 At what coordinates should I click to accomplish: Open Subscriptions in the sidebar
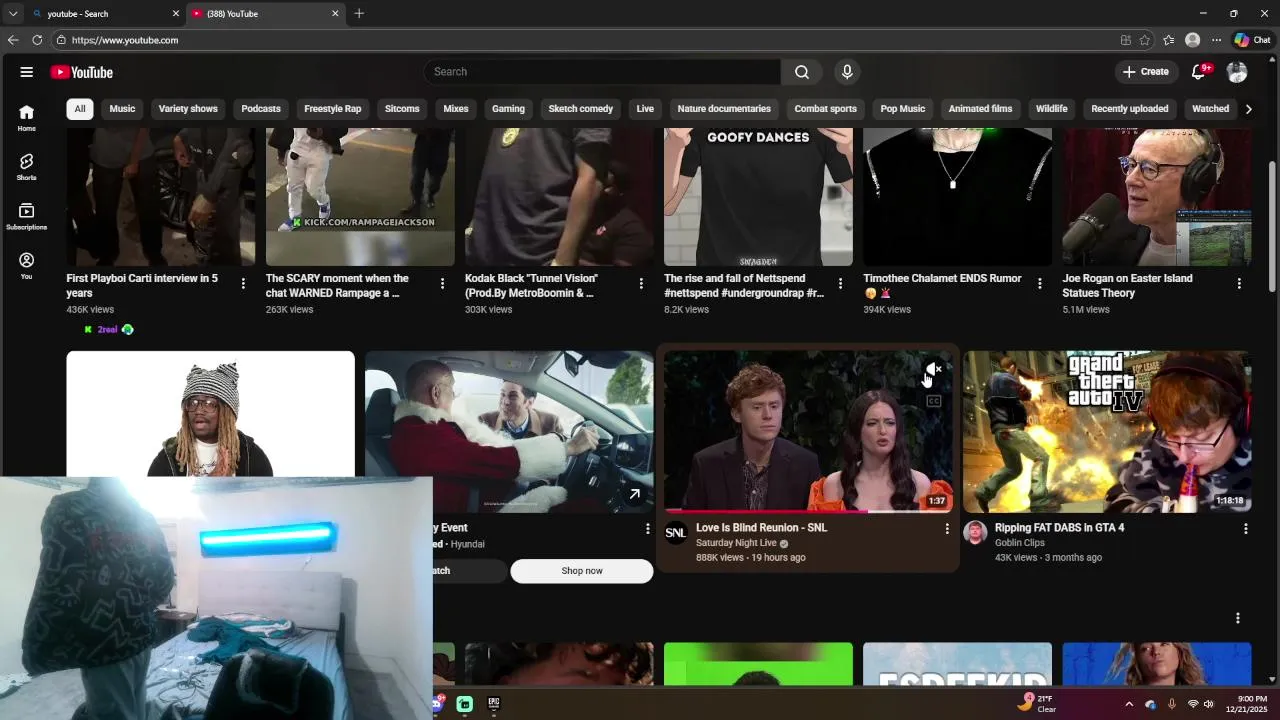click(27, 216)
